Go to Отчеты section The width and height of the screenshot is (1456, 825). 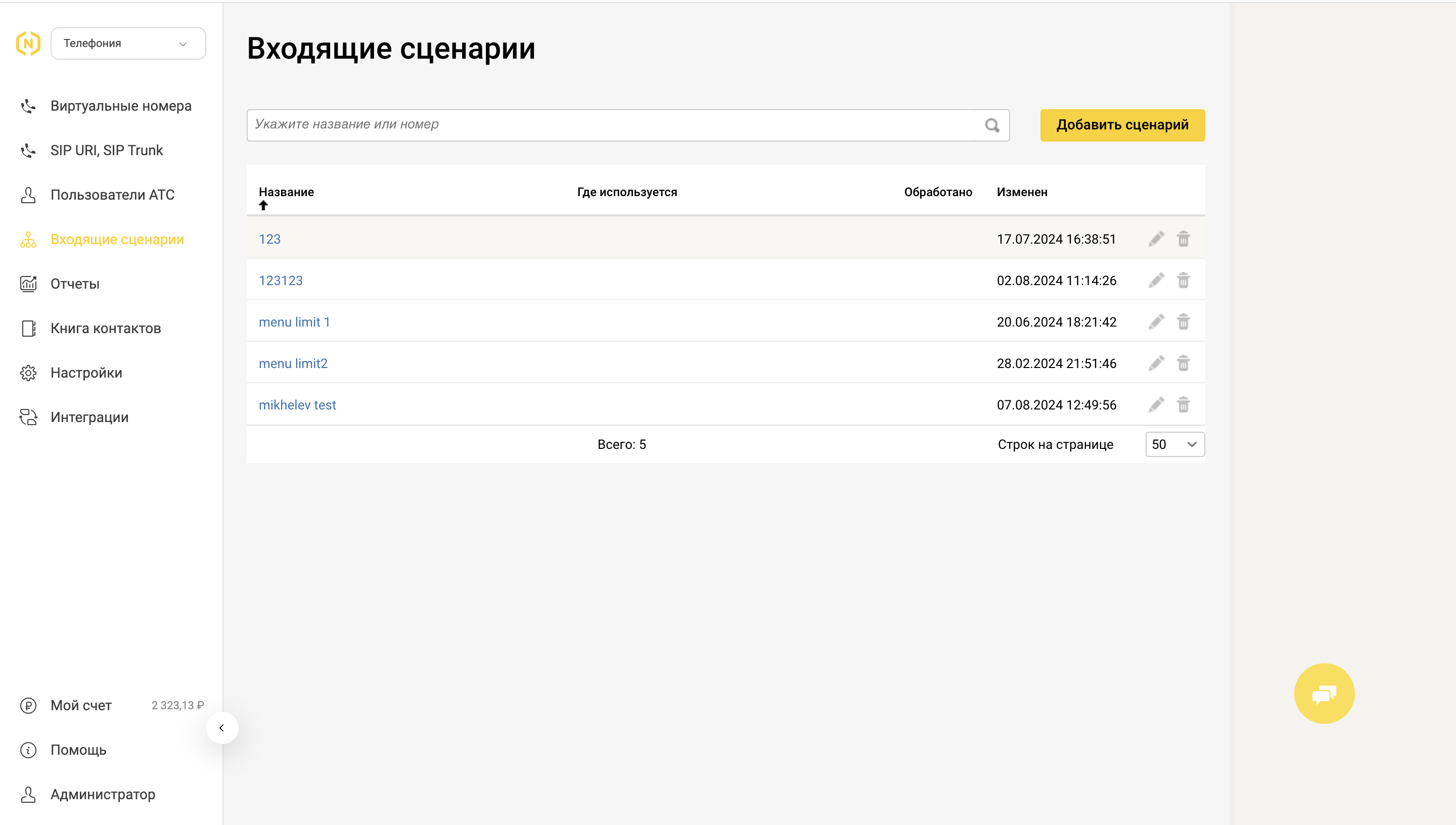click(75, 284)
